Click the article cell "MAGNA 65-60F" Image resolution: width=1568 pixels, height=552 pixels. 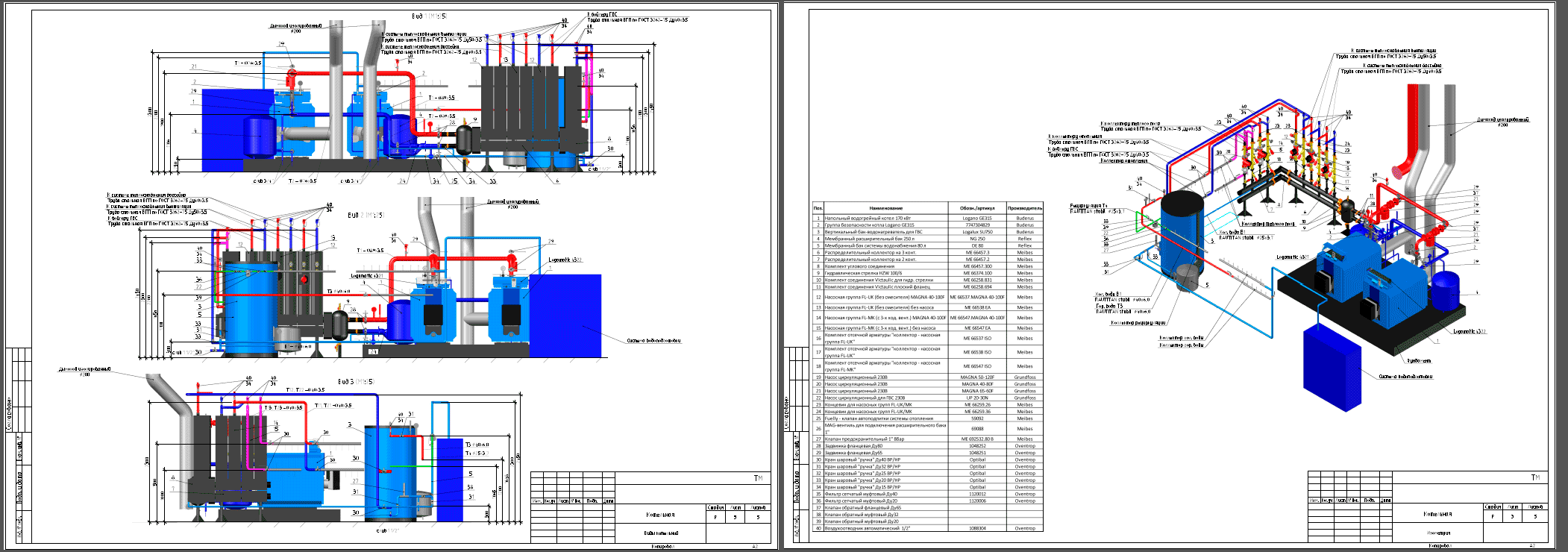coord(977,391)
